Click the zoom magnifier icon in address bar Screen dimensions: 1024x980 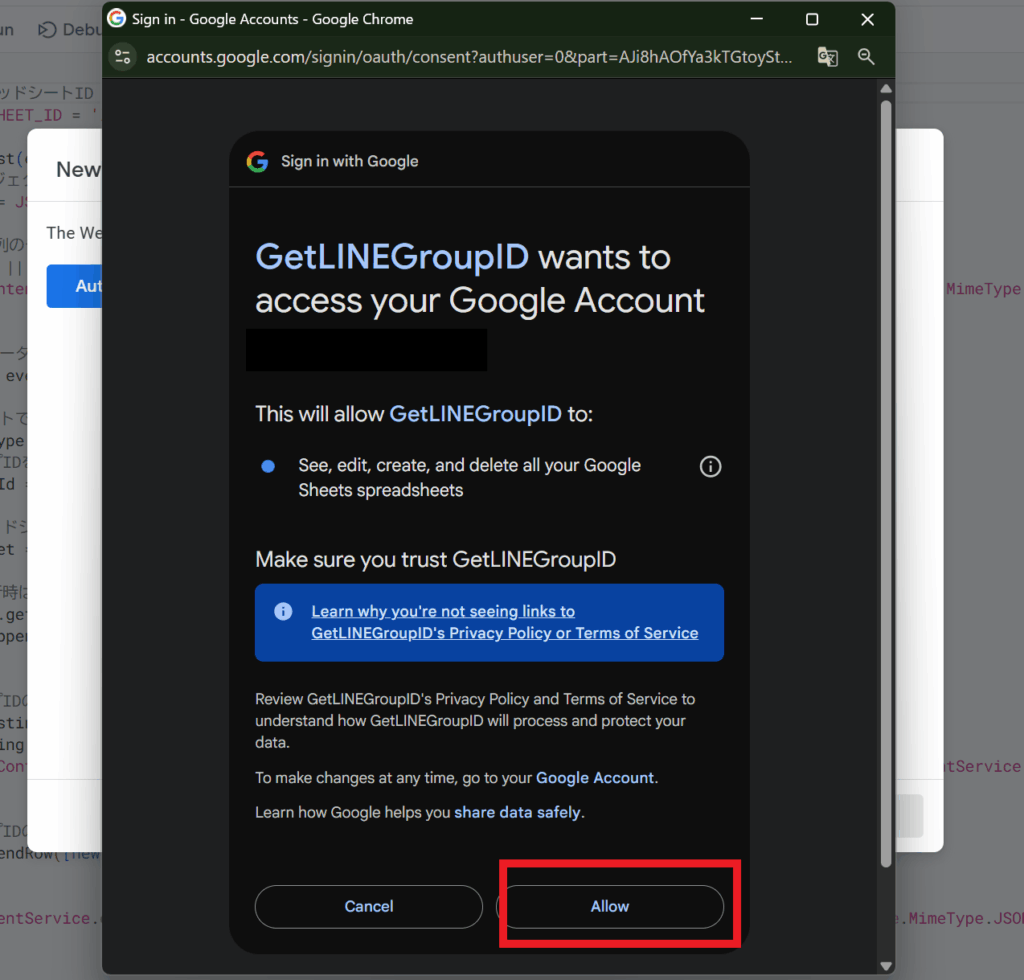[866, 57]
